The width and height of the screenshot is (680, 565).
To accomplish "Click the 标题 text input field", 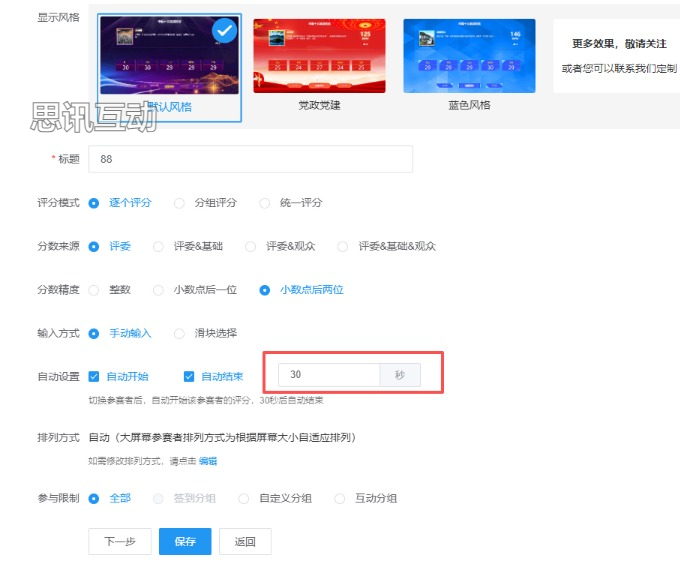I will pos(250,159).
